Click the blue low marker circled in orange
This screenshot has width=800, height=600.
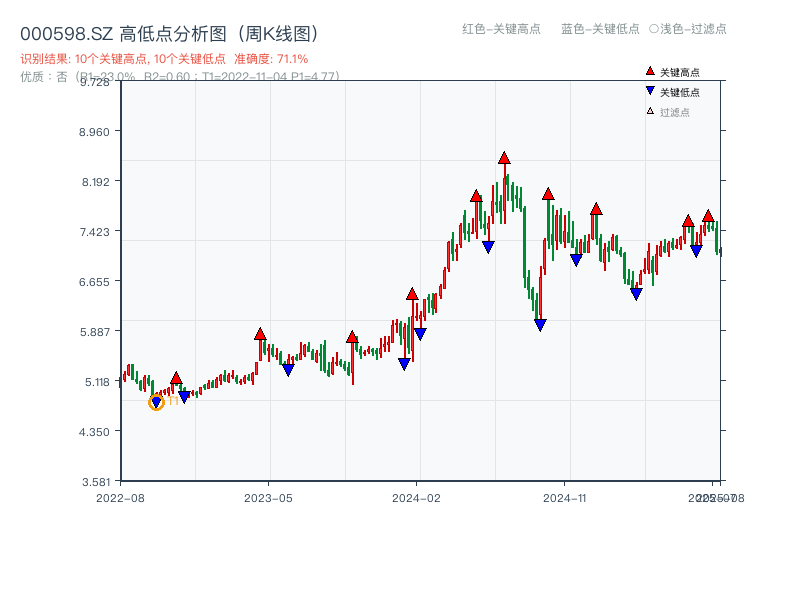coord(156,402)
